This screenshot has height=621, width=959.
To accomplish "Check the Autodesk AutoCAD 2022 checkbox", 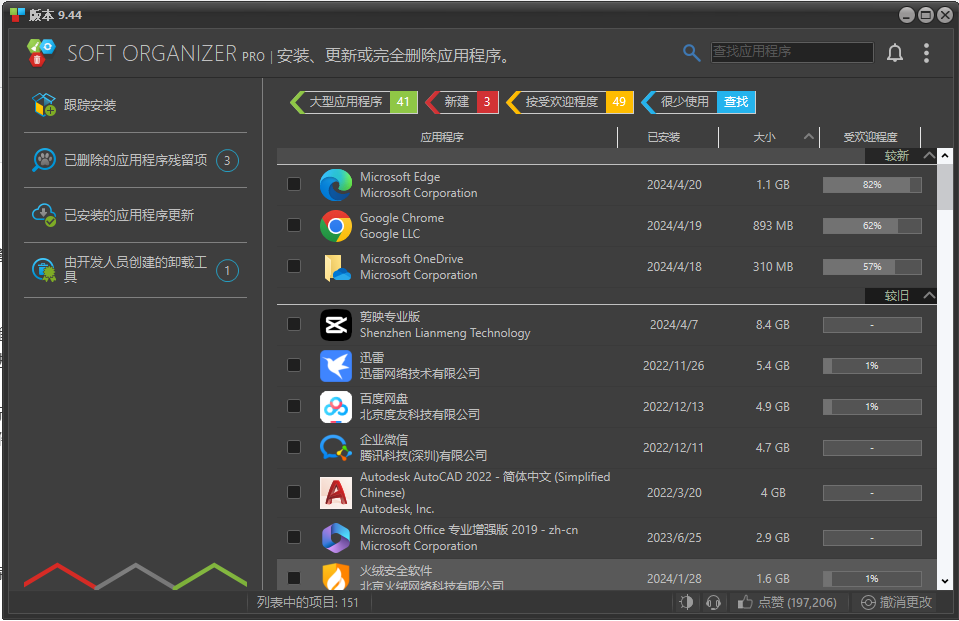I will point(294,492).
